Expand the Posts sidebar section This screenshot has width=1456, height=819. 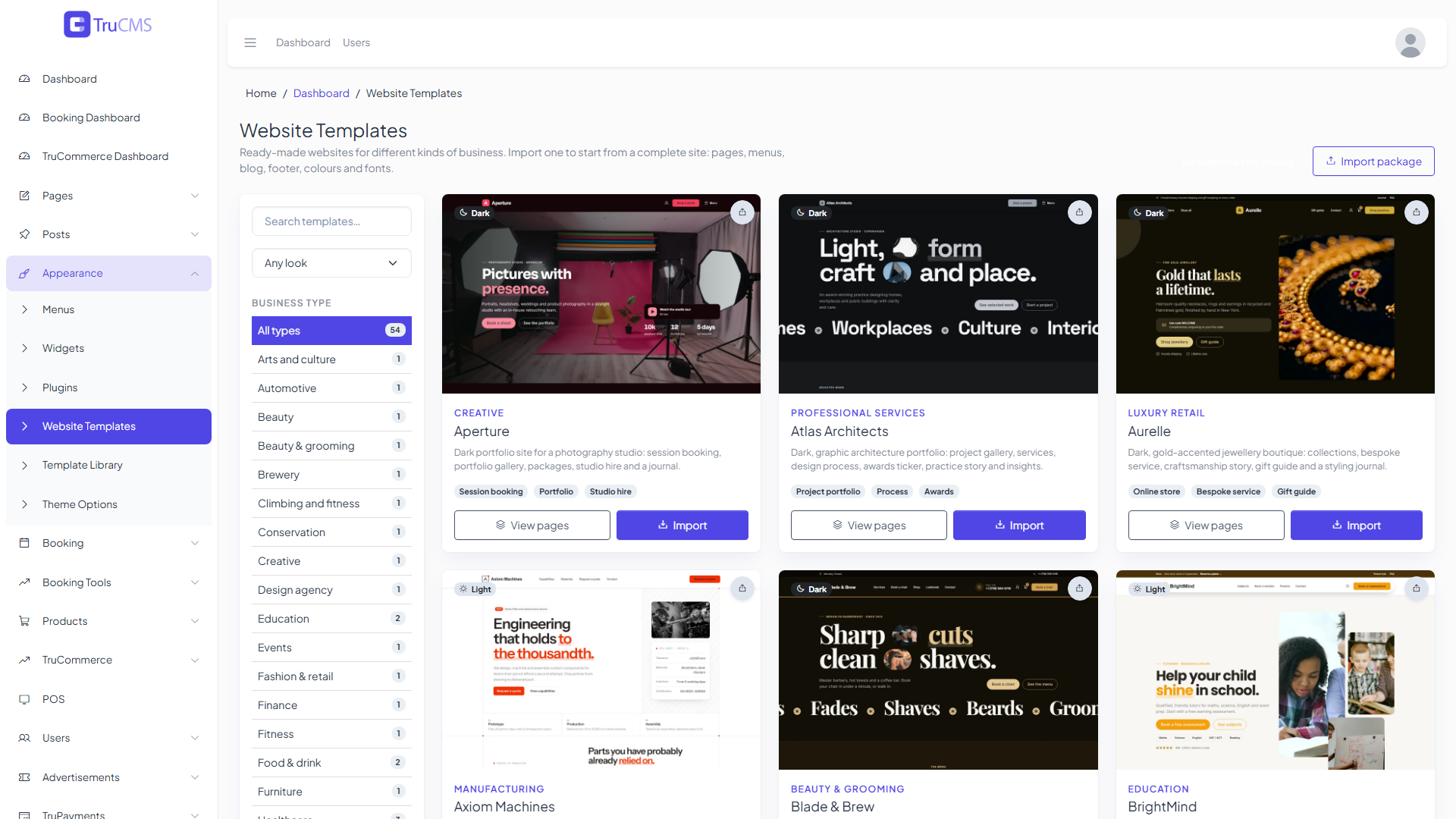(x=108, y=234)
